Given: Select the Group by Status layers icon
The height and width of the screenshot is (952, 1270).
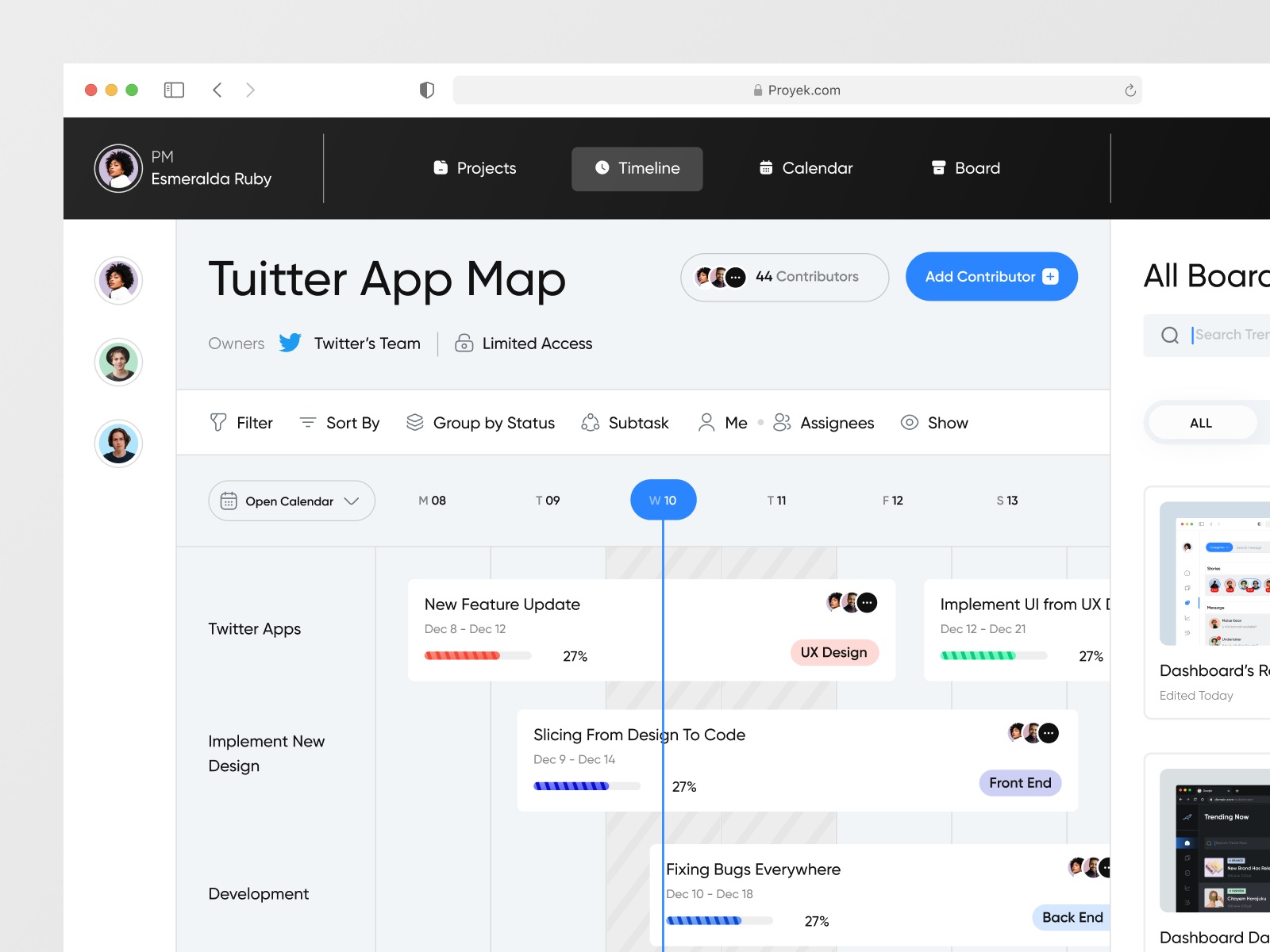Looking at the screenshot, I should click(x=414, y=422).
